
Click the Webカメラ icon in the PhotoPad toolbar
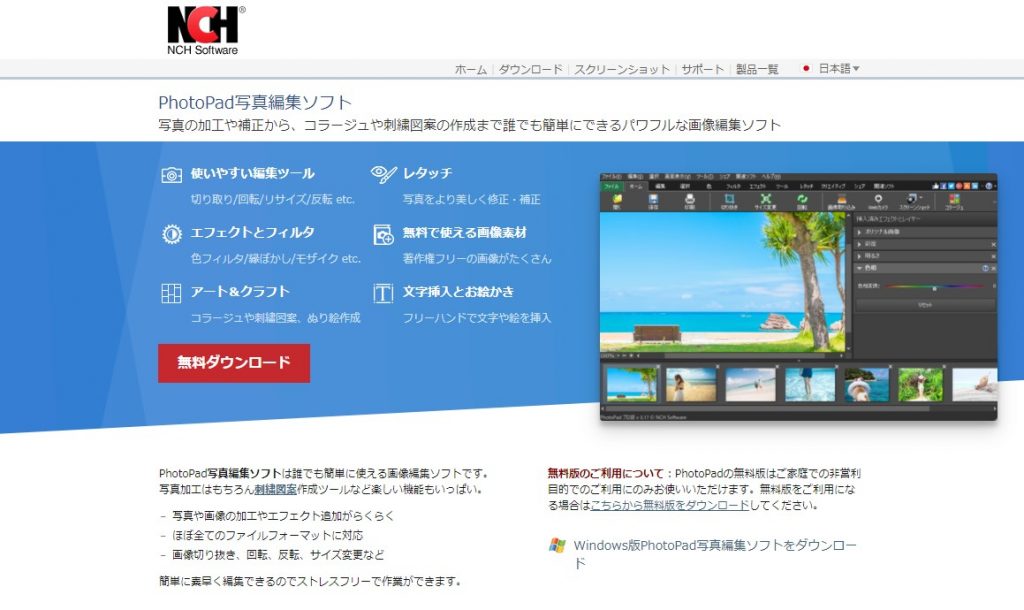[x=878, y=199]
